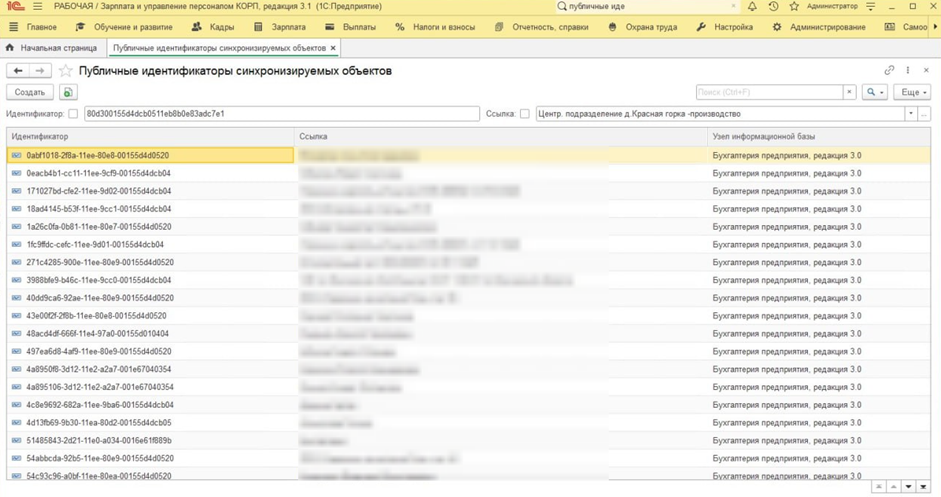Open the Зарплата section
Viewport: 941px width, 497px height.
(x=280, y=27)
